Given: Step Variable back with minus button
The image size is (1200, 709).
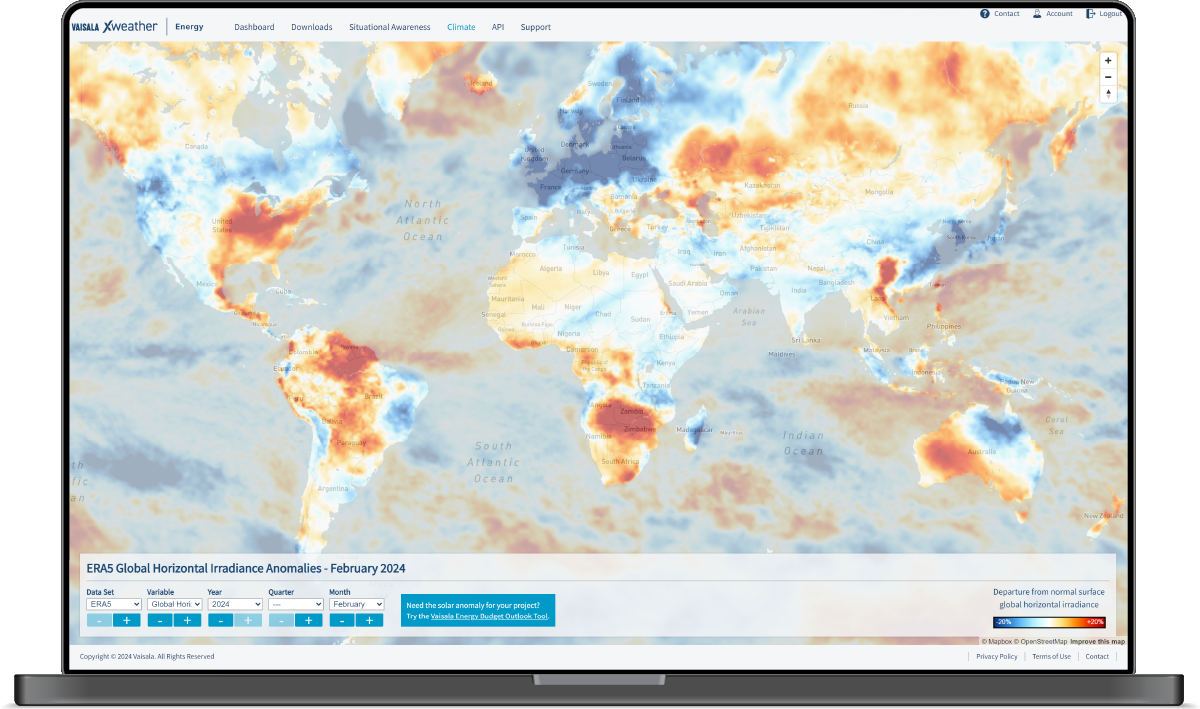Looking at the screenshot, I should [160, 620].
